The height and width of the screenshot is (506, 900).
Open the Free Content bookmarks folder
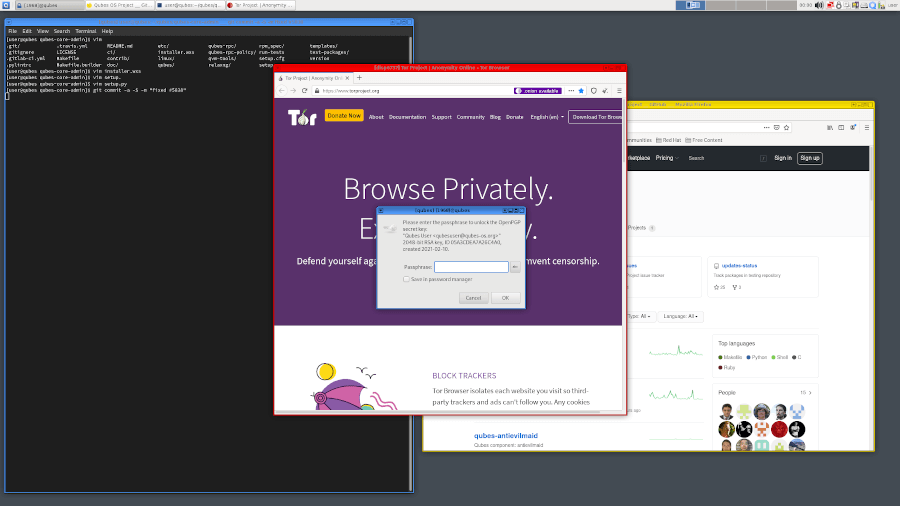pos(704,140)
